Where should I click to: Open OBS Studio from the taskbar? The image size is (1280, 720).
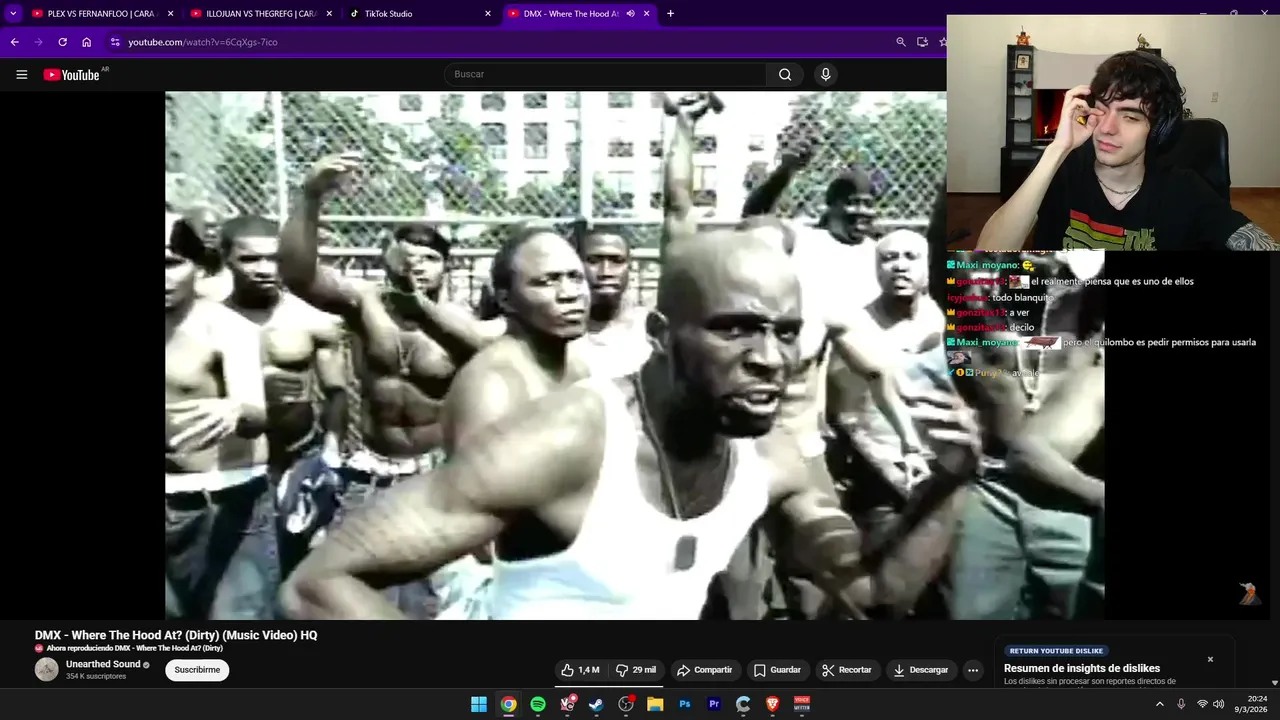(626, 704)
